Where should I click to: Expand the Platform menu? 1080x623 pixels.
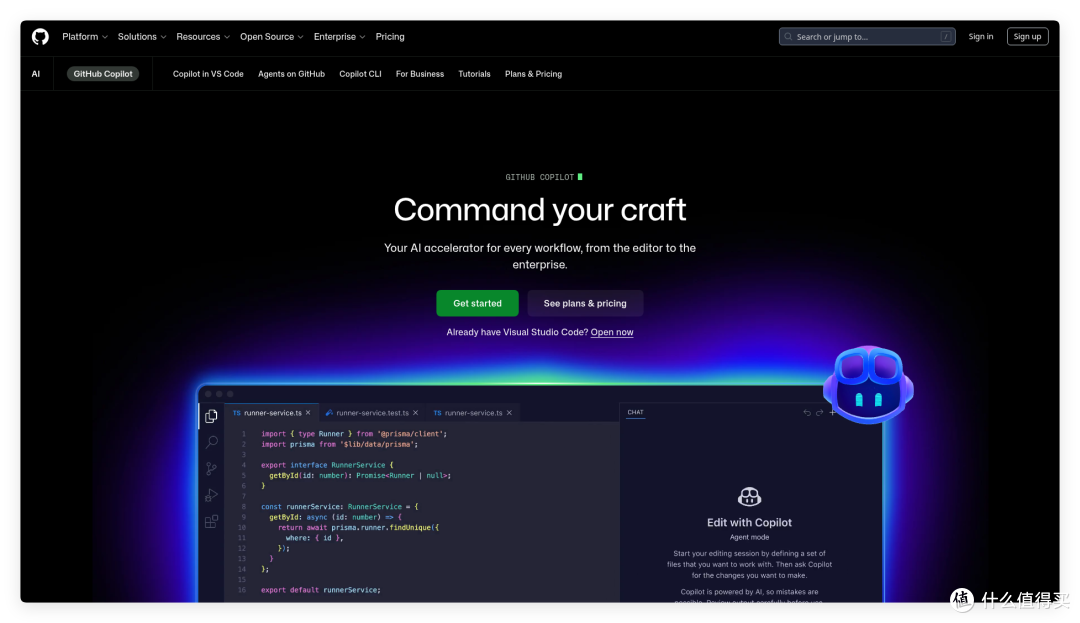click(x=85, y=36)
